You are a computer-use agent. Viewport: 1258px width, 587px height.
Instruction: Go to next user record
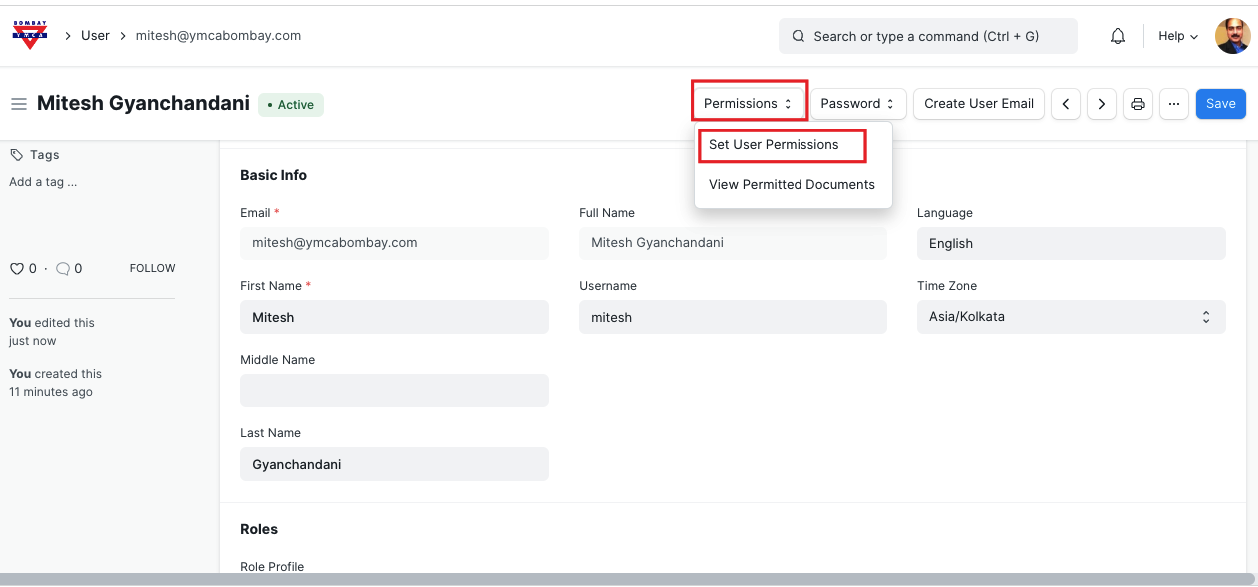pyautogui.click(x=1102, y=104)
